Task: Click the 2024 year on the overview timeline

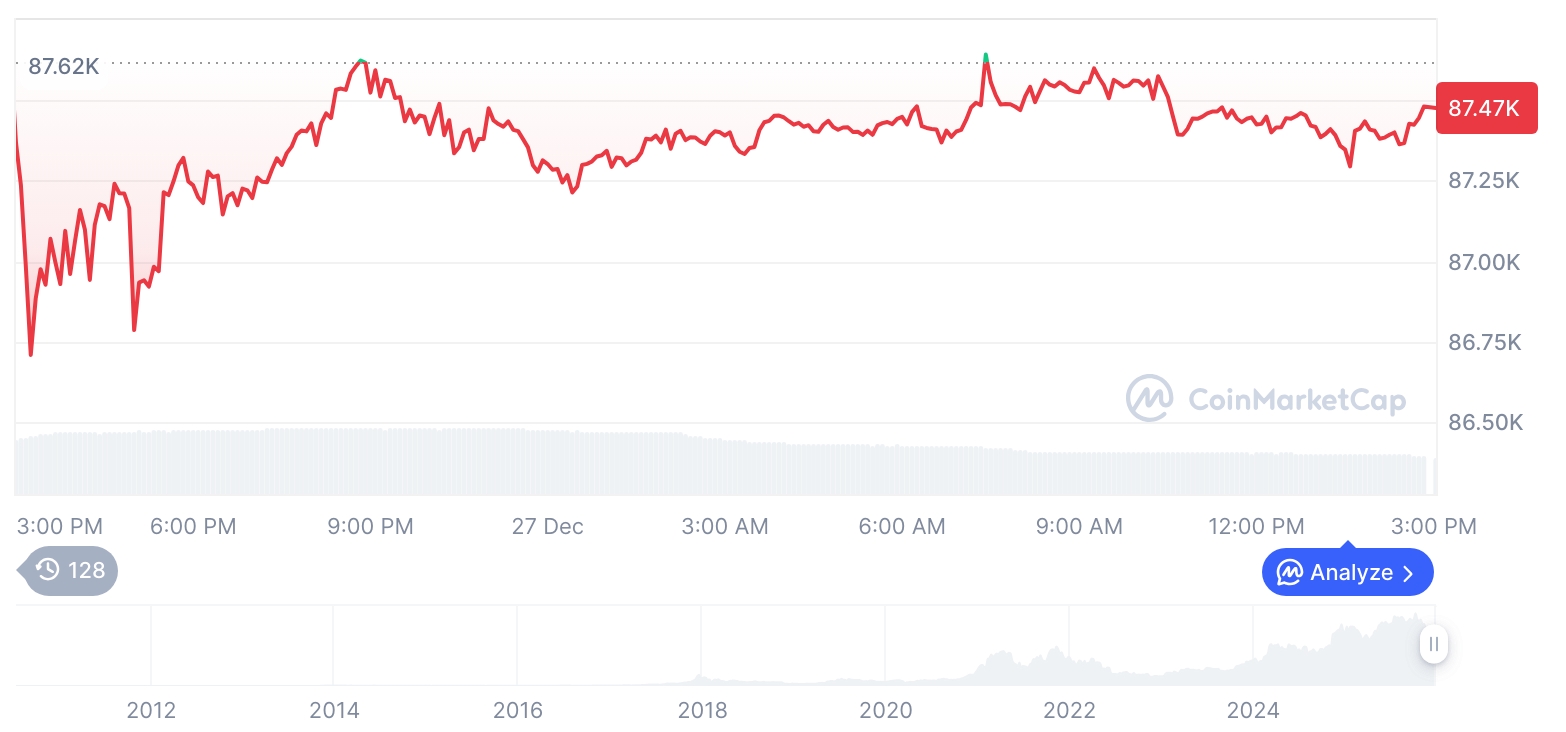Action: pyautogui.click(x=1253, y=710)
